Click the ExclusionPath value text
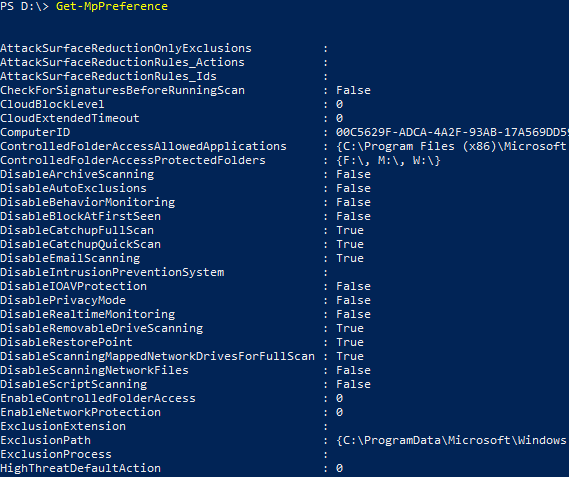 pyautogui.click(x=452, y=440)
